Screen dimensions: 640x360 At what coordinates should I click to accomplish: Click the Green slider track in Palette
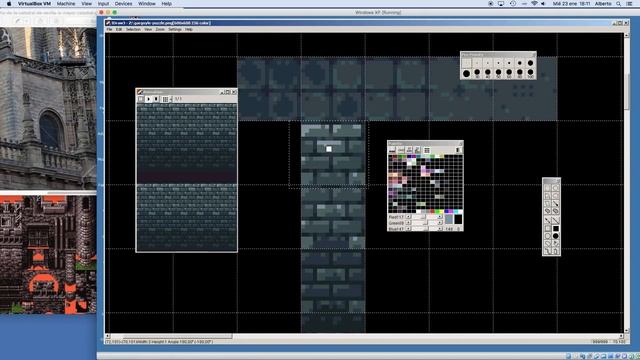pos(424,223)
